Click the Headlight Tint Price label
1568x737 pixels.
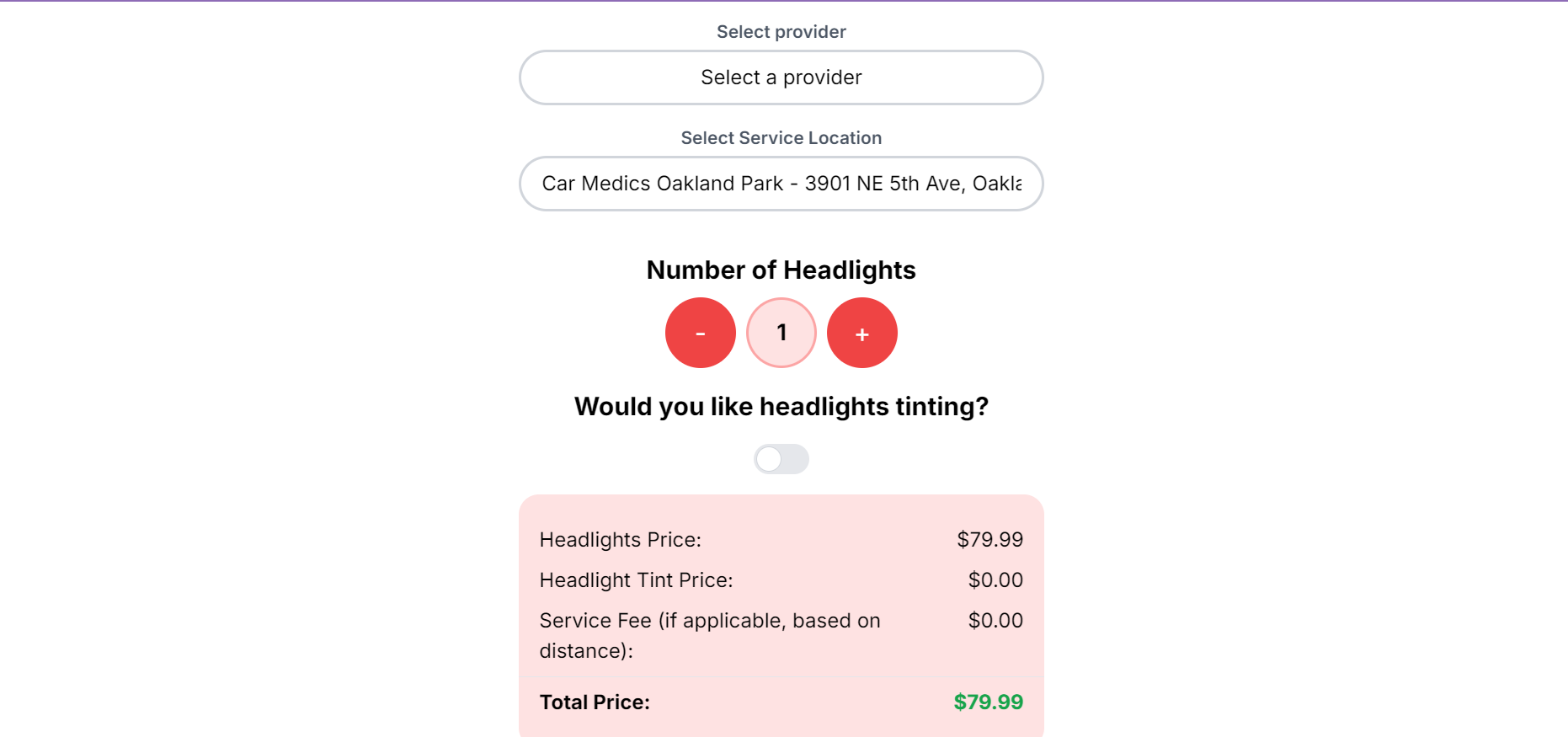[x=636, y=580]
